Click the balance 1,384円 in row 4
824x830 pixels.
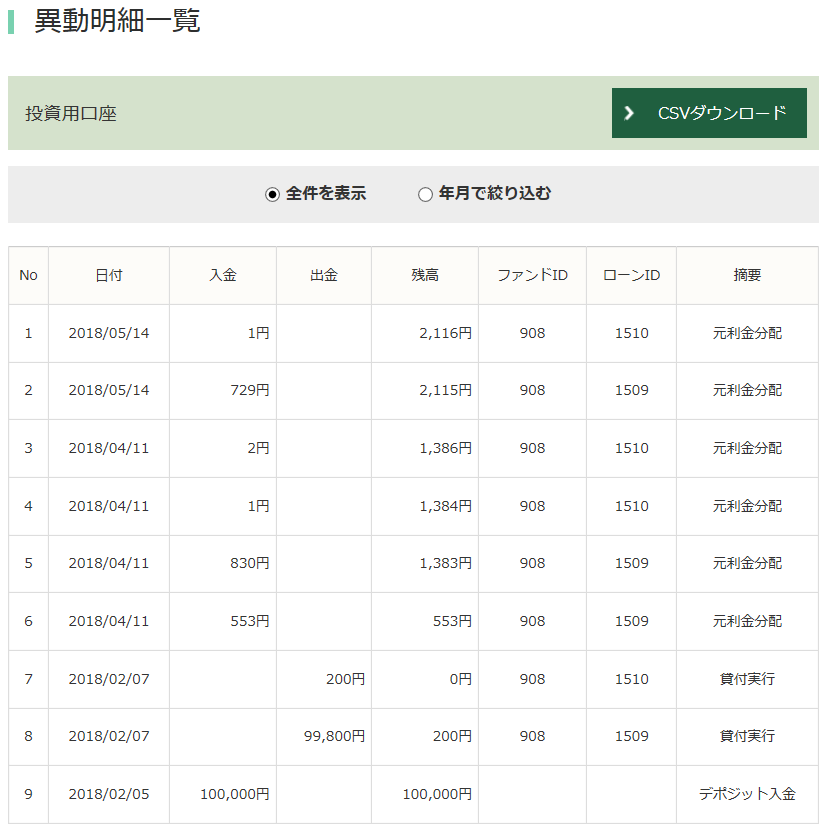coord(445,506)
